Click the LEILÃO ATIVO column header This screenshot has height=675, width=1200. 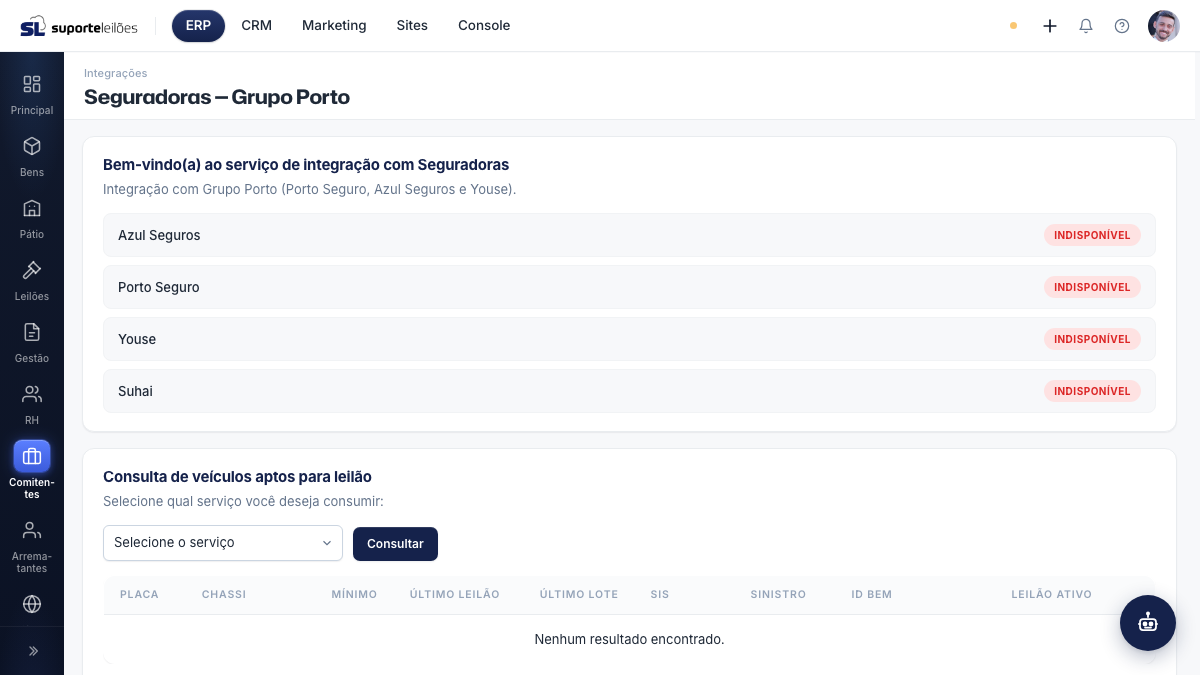pos(1051,594)
